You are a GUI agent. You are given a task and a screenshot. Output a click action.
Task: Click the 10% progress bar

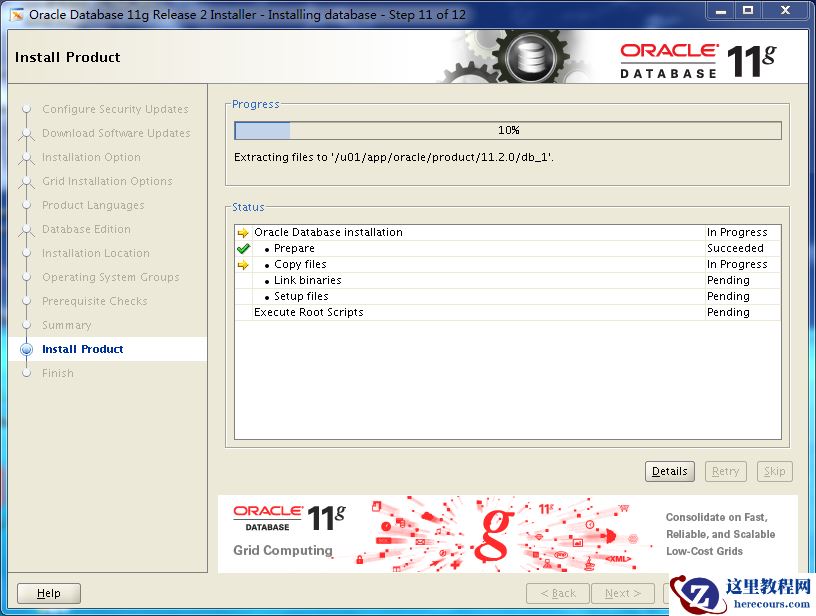[x=508, y=130]
